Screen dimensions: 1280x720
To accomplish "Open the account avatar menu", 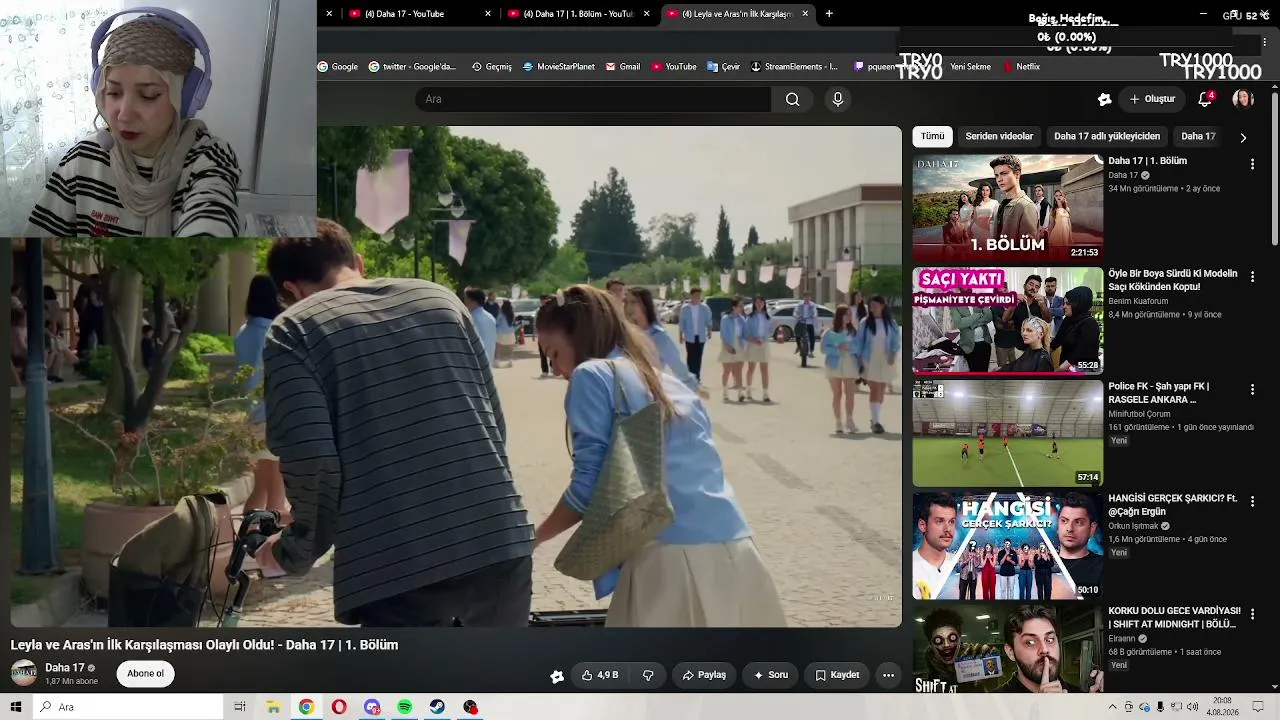I will click(x=1243, y=99).
